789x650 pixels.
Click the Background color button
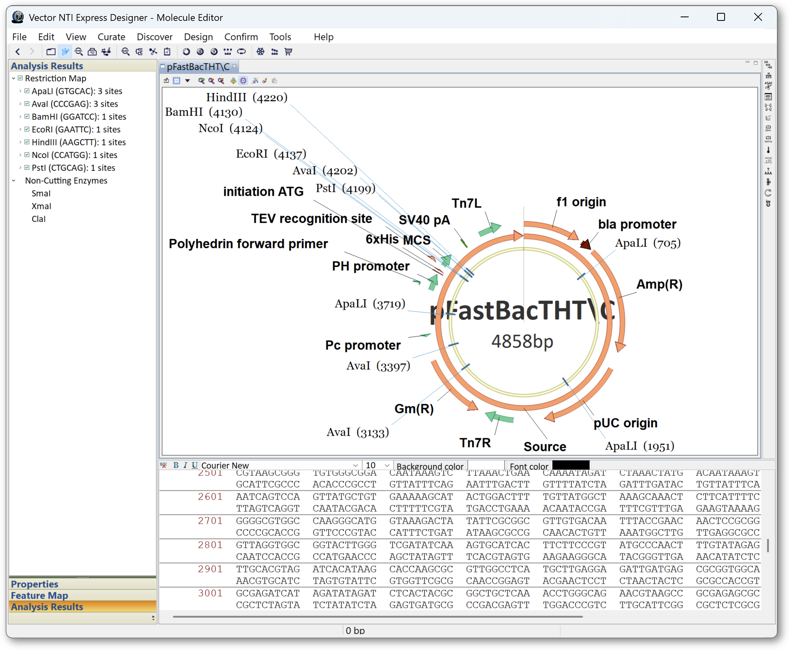430,466
